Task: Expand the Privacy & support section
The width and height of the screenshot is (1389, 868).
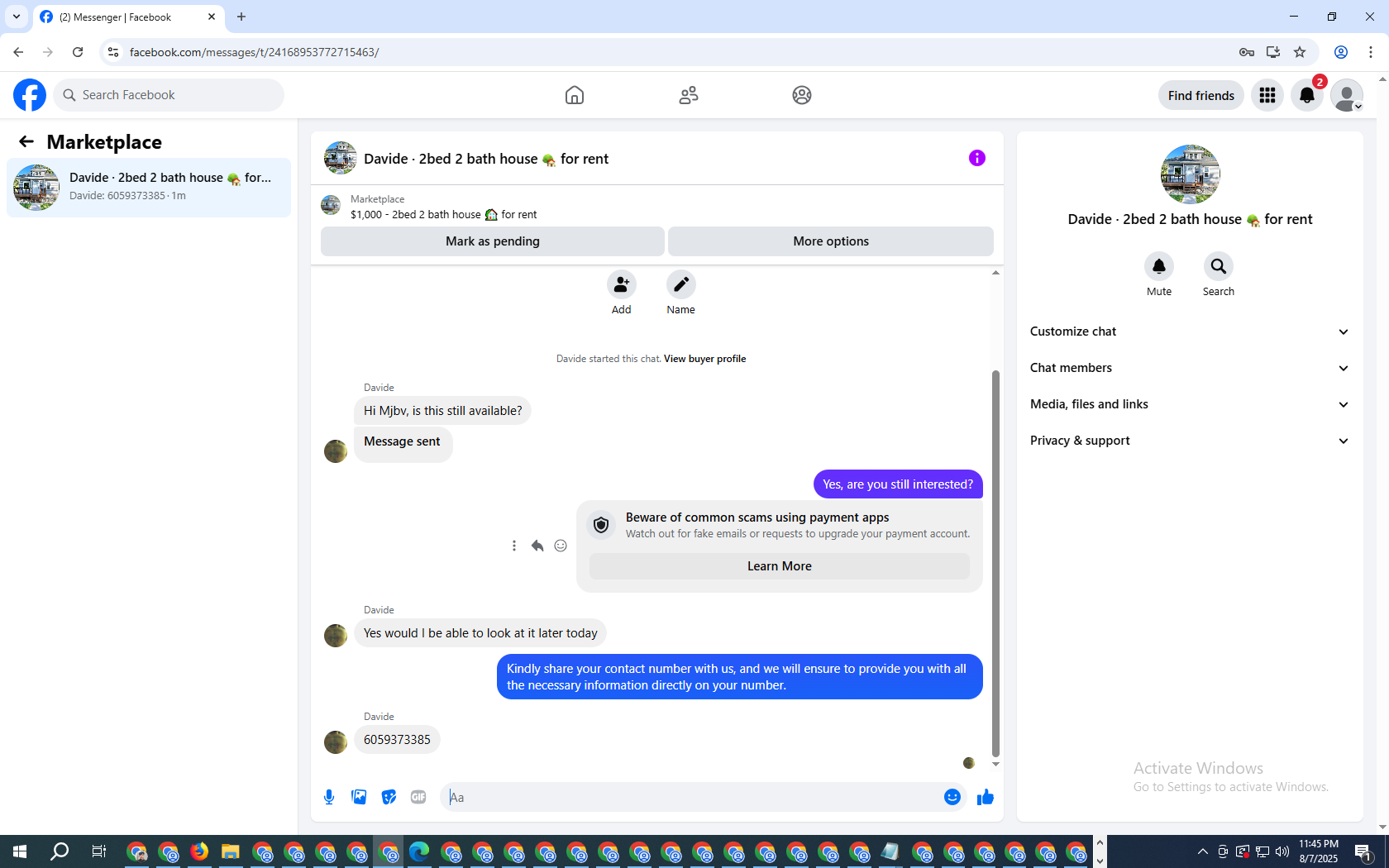Action: (x=1190, y=441)
